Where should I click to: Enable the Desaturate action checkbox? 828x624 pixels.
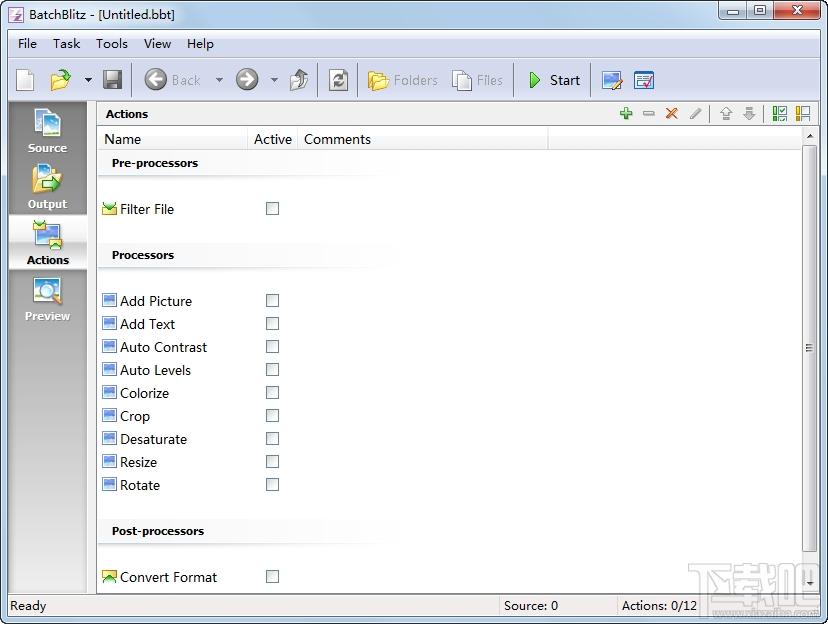[272, 439]
